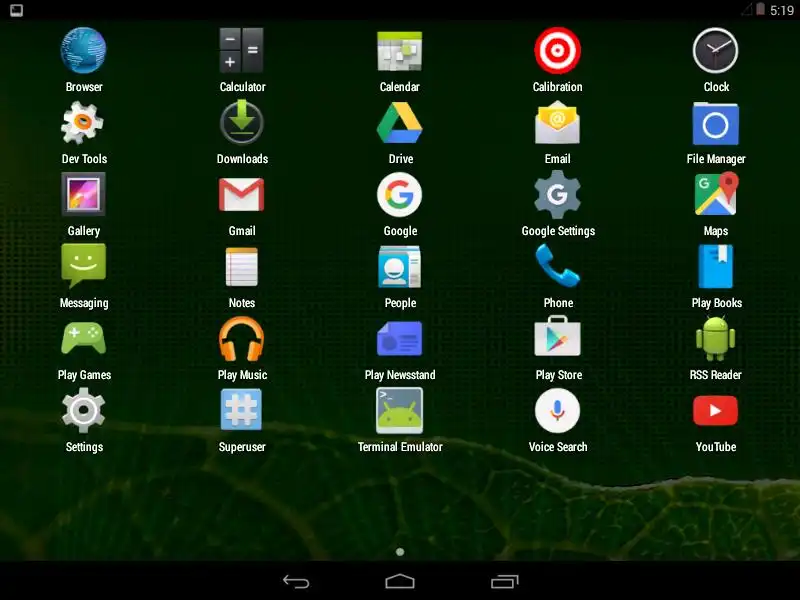Tap the Home navigation button
The height and width of the screenshot is (600, 800).
(399, 582)
